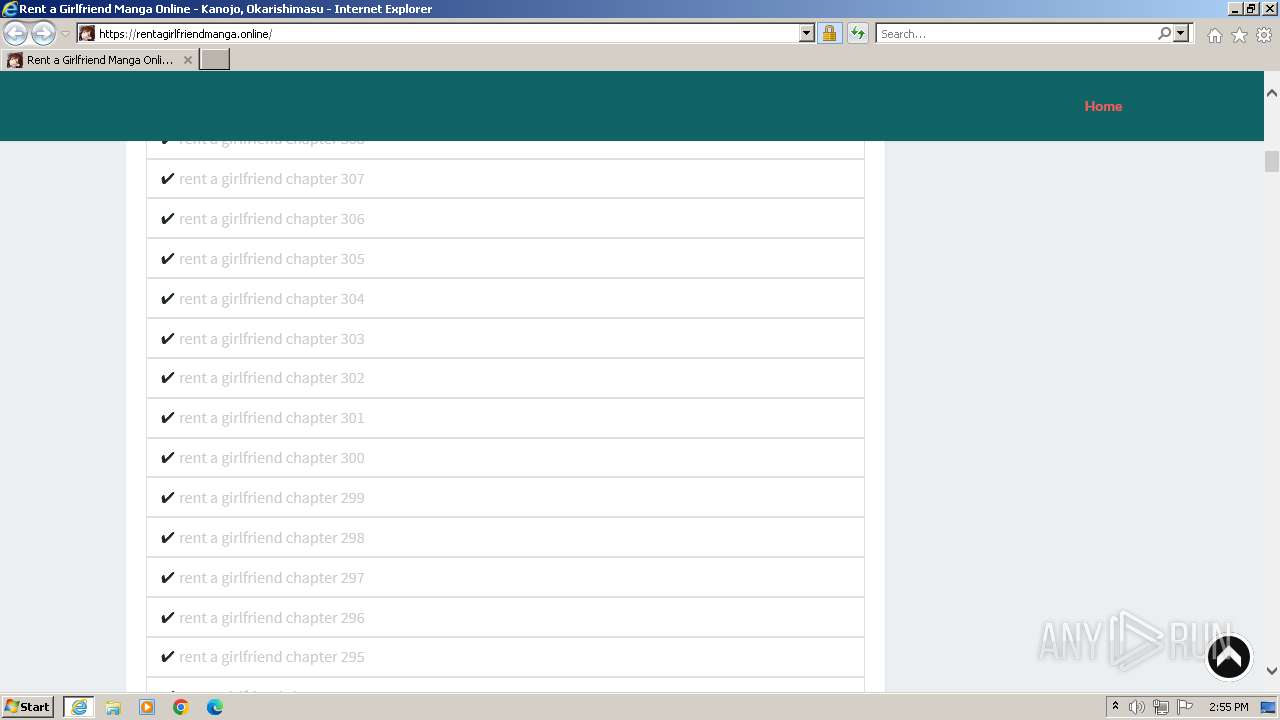Open rent a girlfriend chapter 296
Viewport: 1280px width, 720px height.
(271, 618)
